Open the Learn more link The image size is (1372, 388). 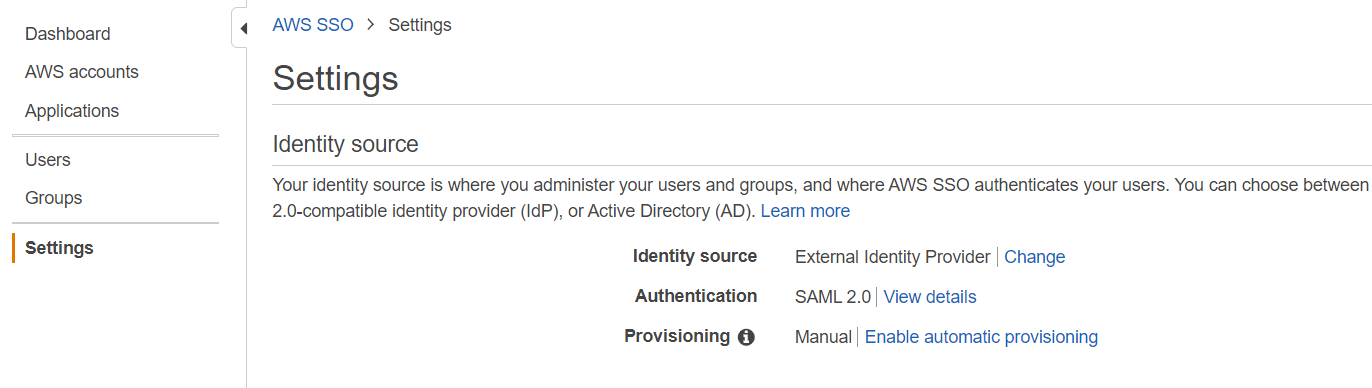click(x=805, y=211)
